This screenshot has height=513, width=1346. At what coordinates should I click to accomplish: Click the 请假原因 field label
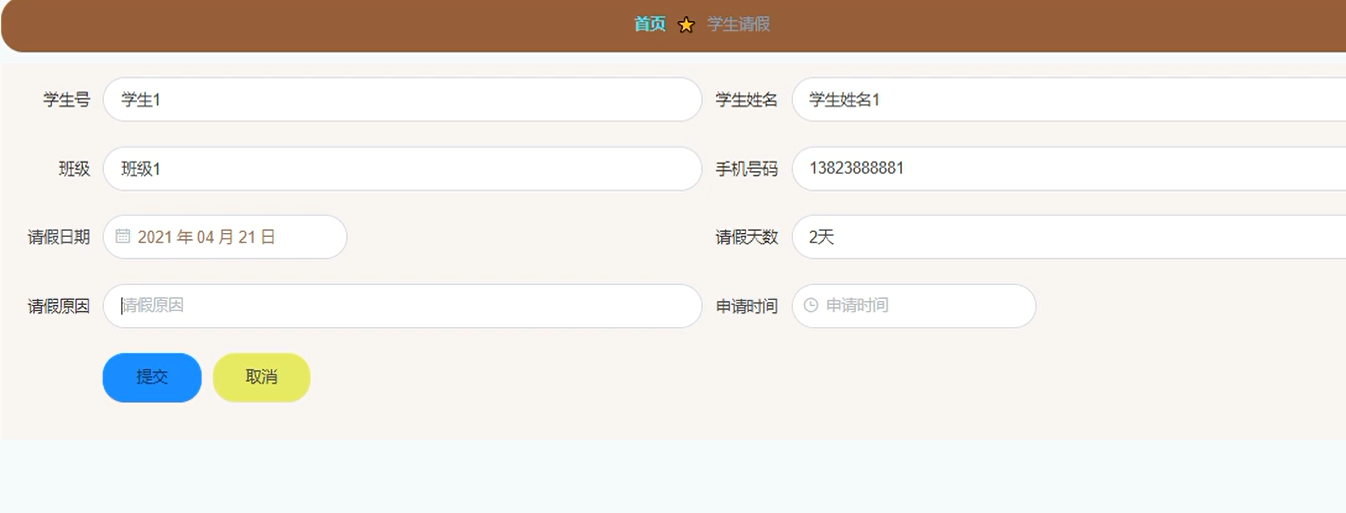coord(59,306)
